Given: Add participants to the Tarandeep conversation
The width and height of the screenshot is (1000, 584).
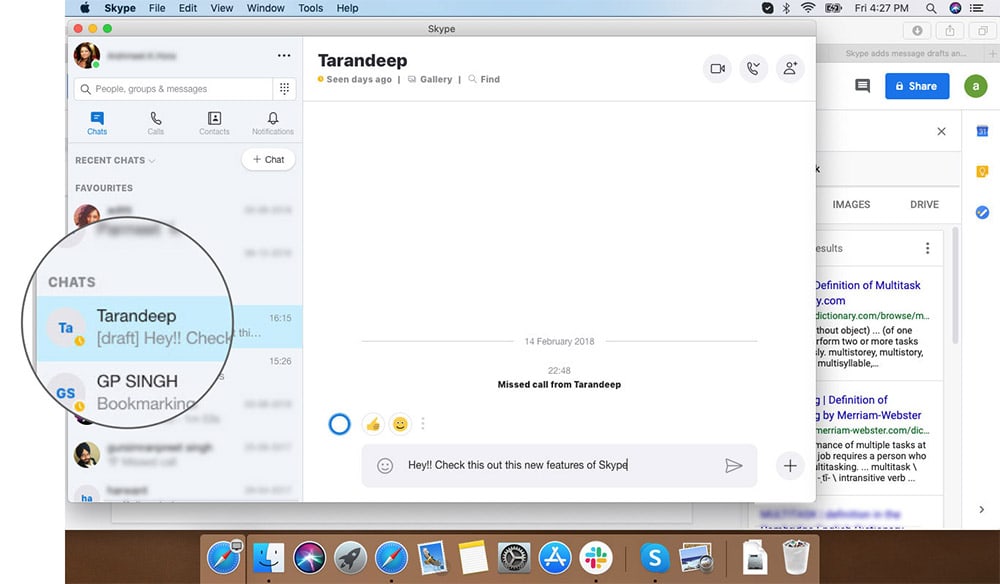Looking at the screenshot, I should pos(790,69).
